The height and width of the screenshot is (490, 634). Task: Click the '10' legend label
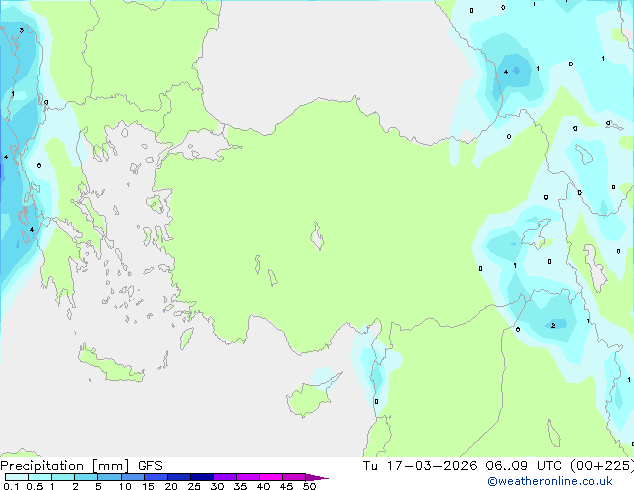[125, 486]
